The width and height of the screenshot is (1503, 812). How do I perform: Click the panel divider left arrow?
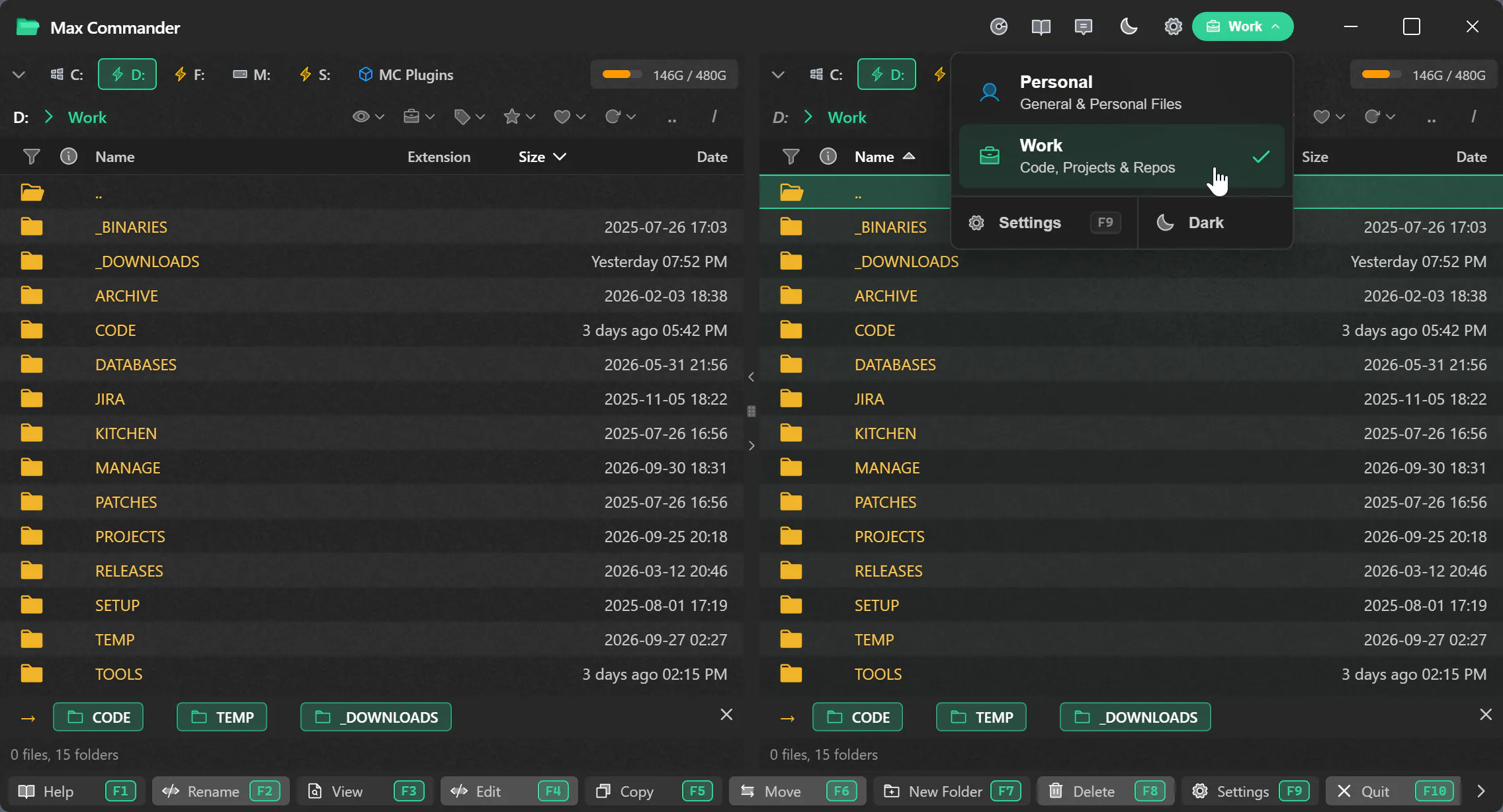click(751, 377)
